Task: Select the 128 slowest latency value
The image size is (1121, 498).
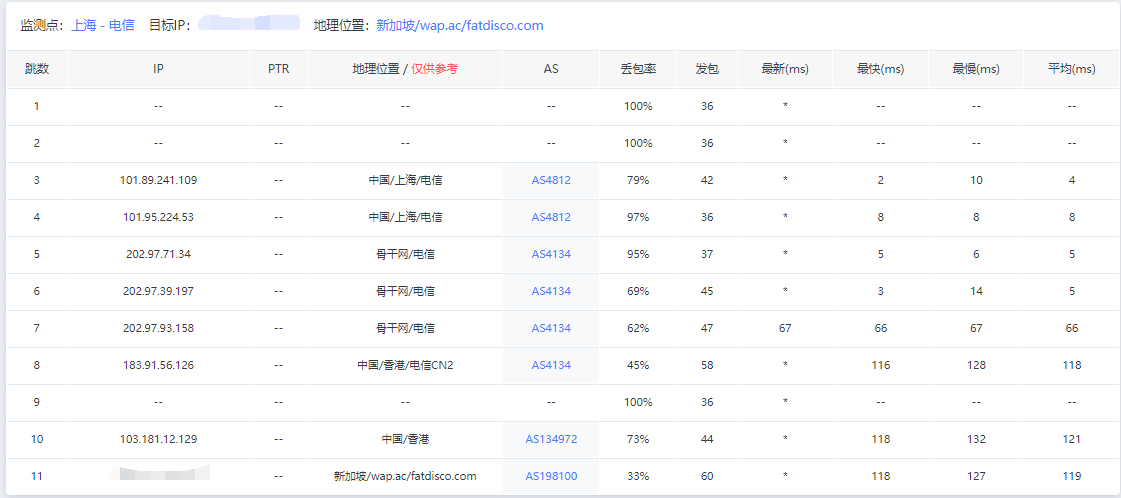Action: [976, 365]
